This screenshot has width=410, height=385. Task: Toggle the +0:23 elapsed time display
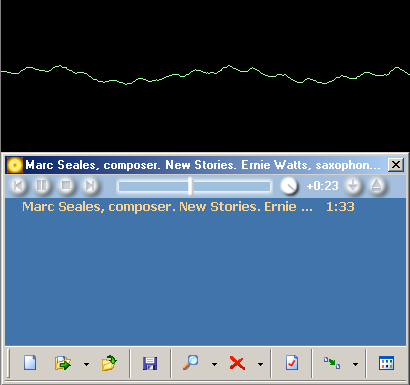[x=322, y=186]
